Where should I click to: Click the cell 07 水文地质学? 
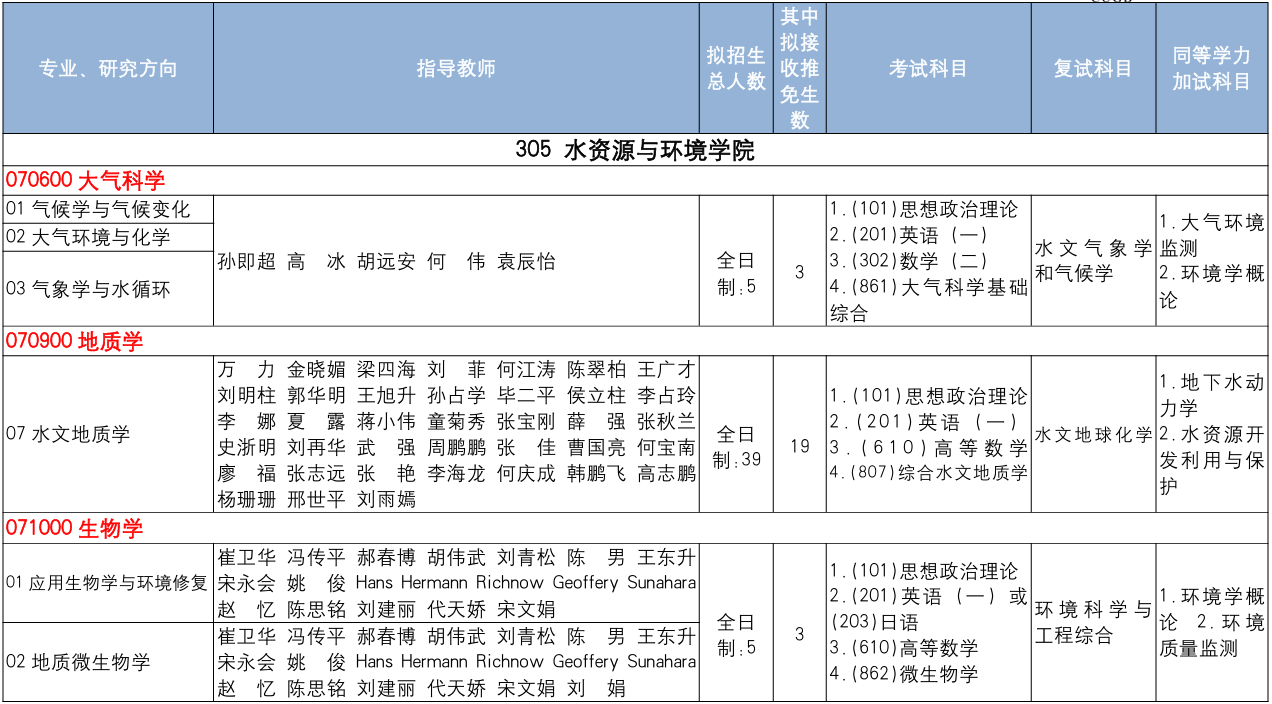click(108, 434)
